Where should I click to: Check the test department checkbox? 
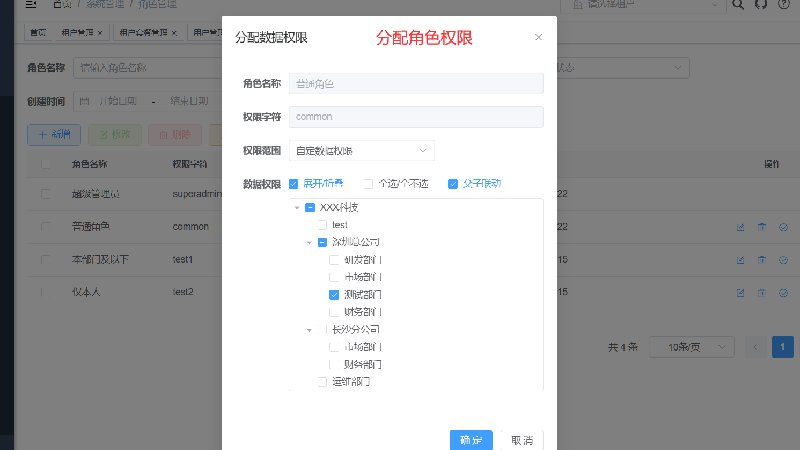(322, 224)
